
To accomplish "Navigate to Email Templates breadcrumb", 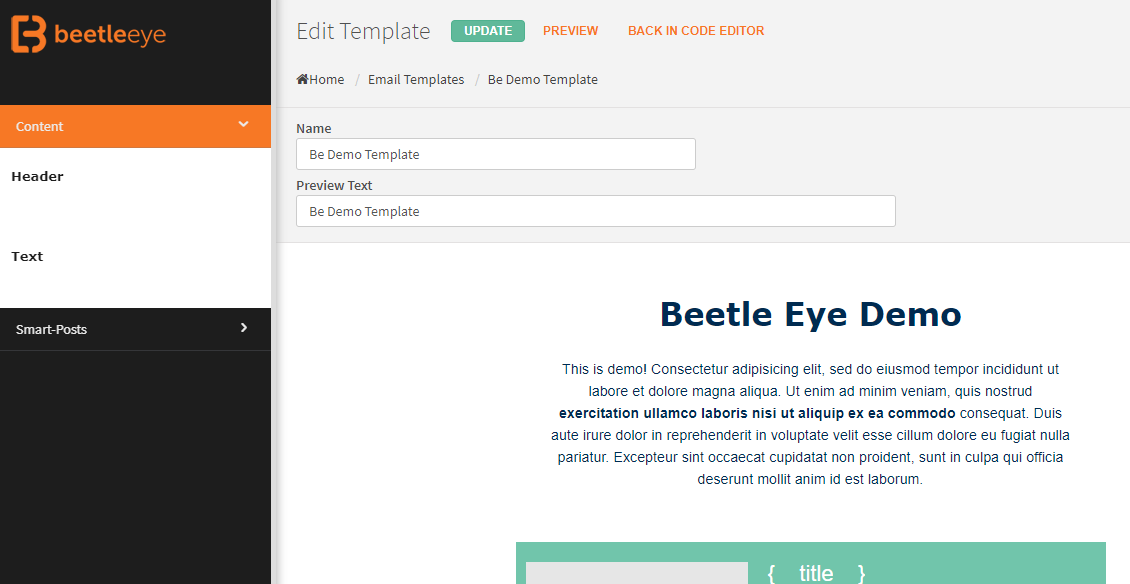I will click(x=416, y=79).
